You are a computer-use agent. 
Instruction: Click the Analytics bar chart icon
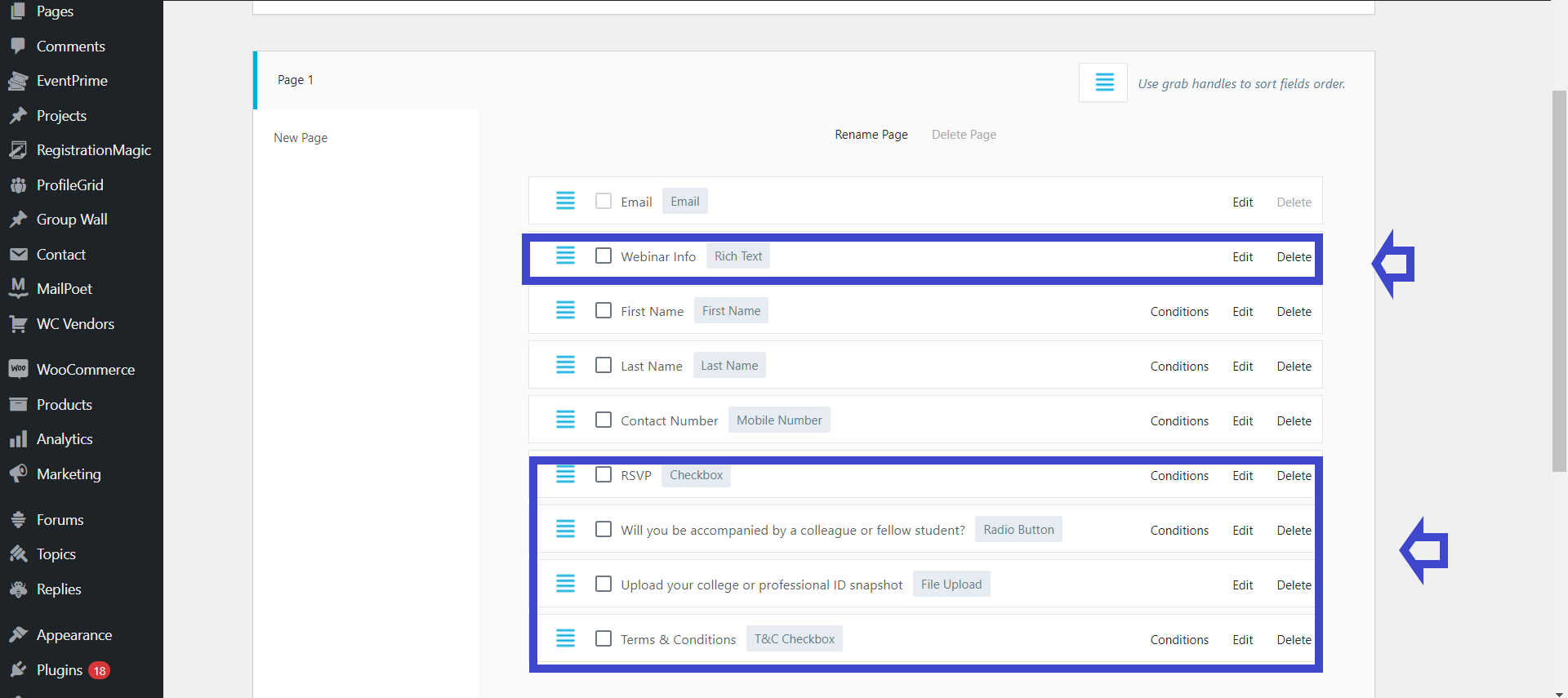18,439
